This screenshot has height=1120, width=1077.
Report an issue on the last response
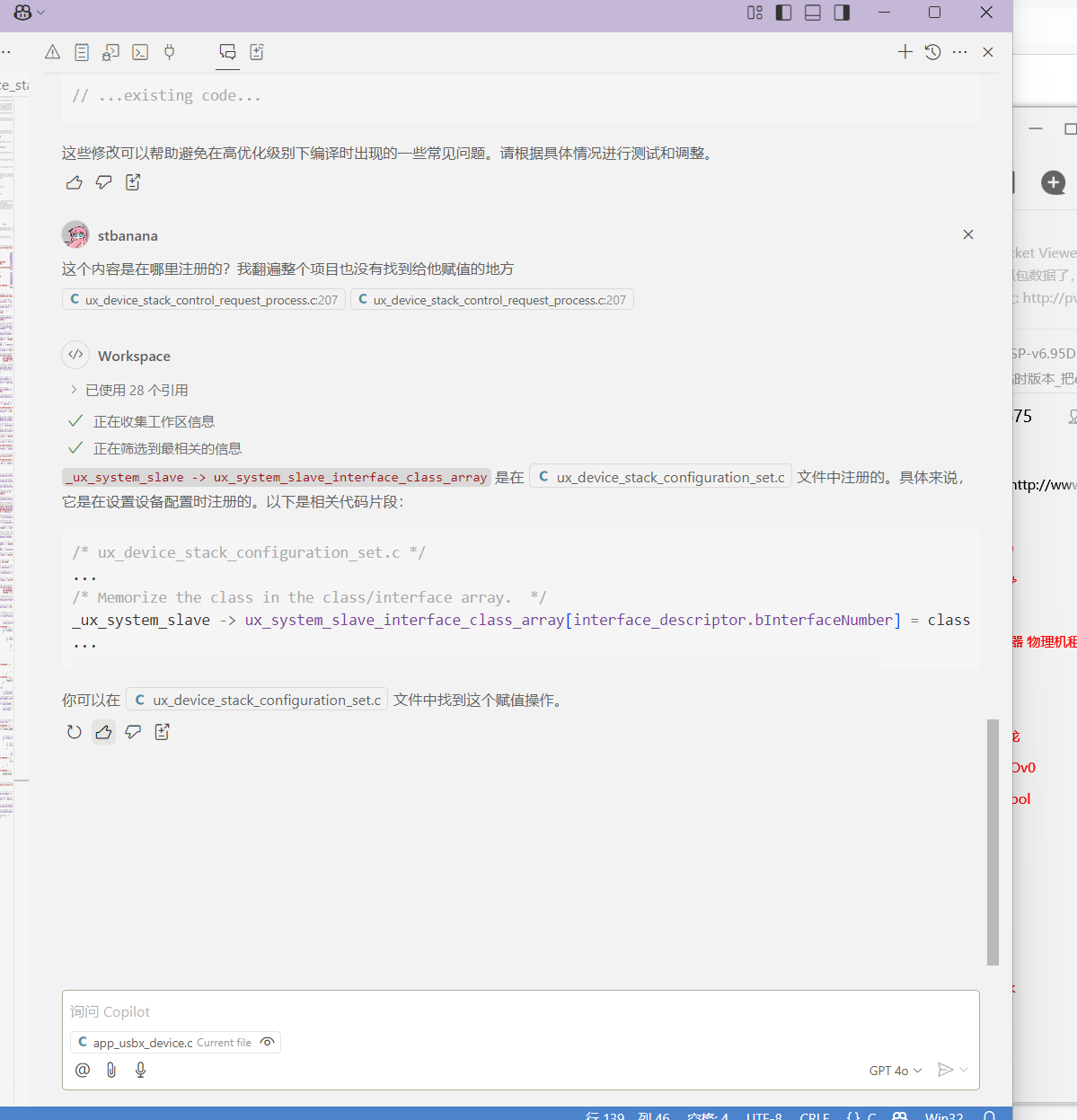pyautogui.click(x=163, y=732)
